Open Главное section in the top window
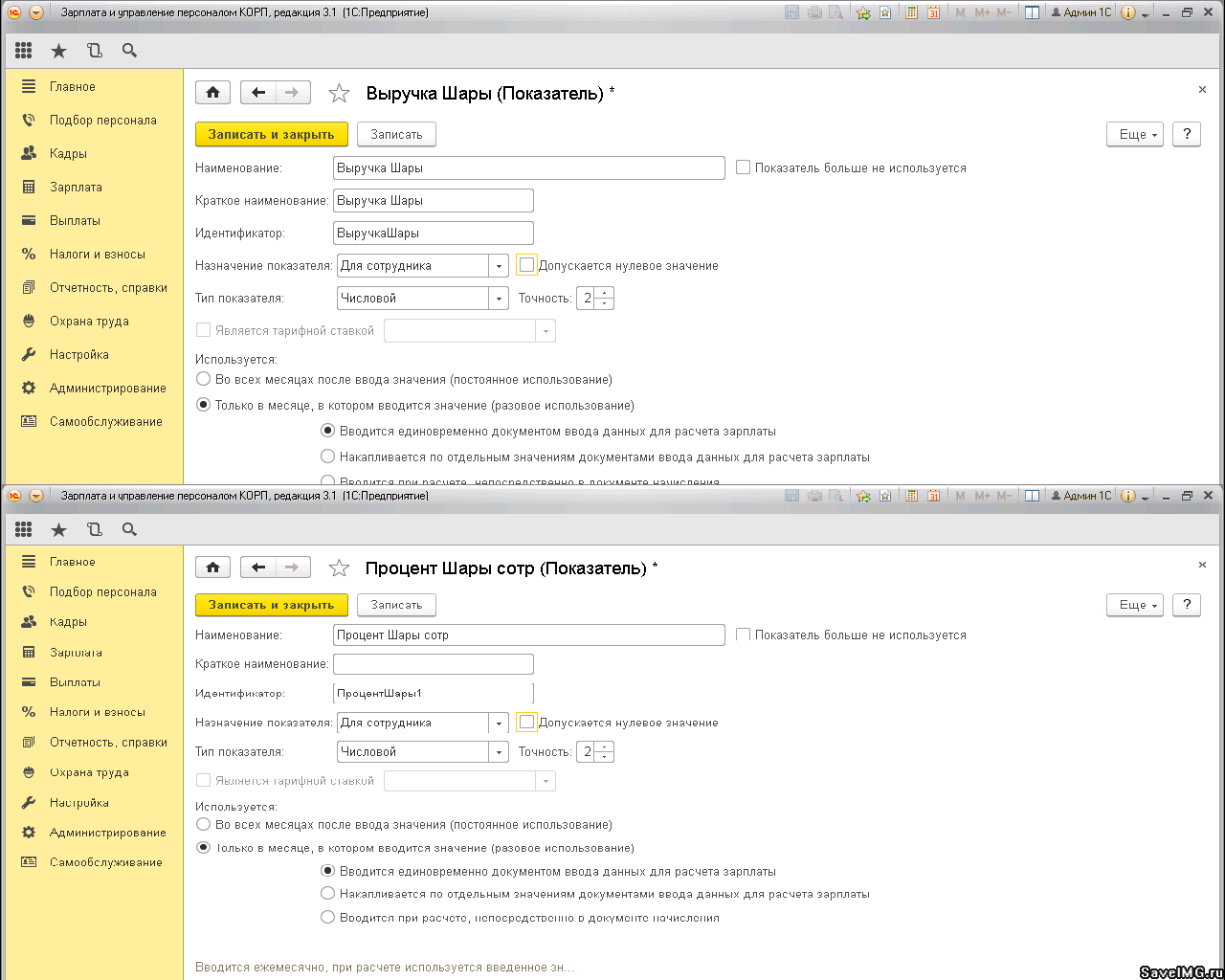Screen dimensions: 1225x980 73,86
